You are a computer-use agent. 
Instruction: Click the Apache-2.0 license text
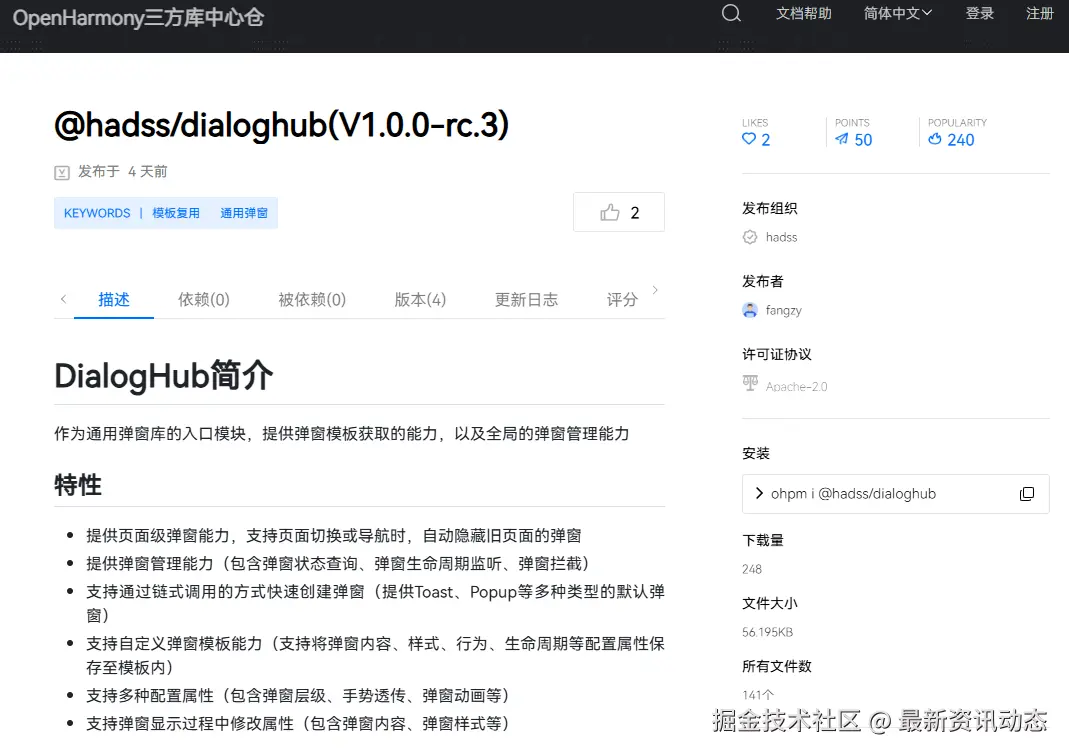click(796, 387)
